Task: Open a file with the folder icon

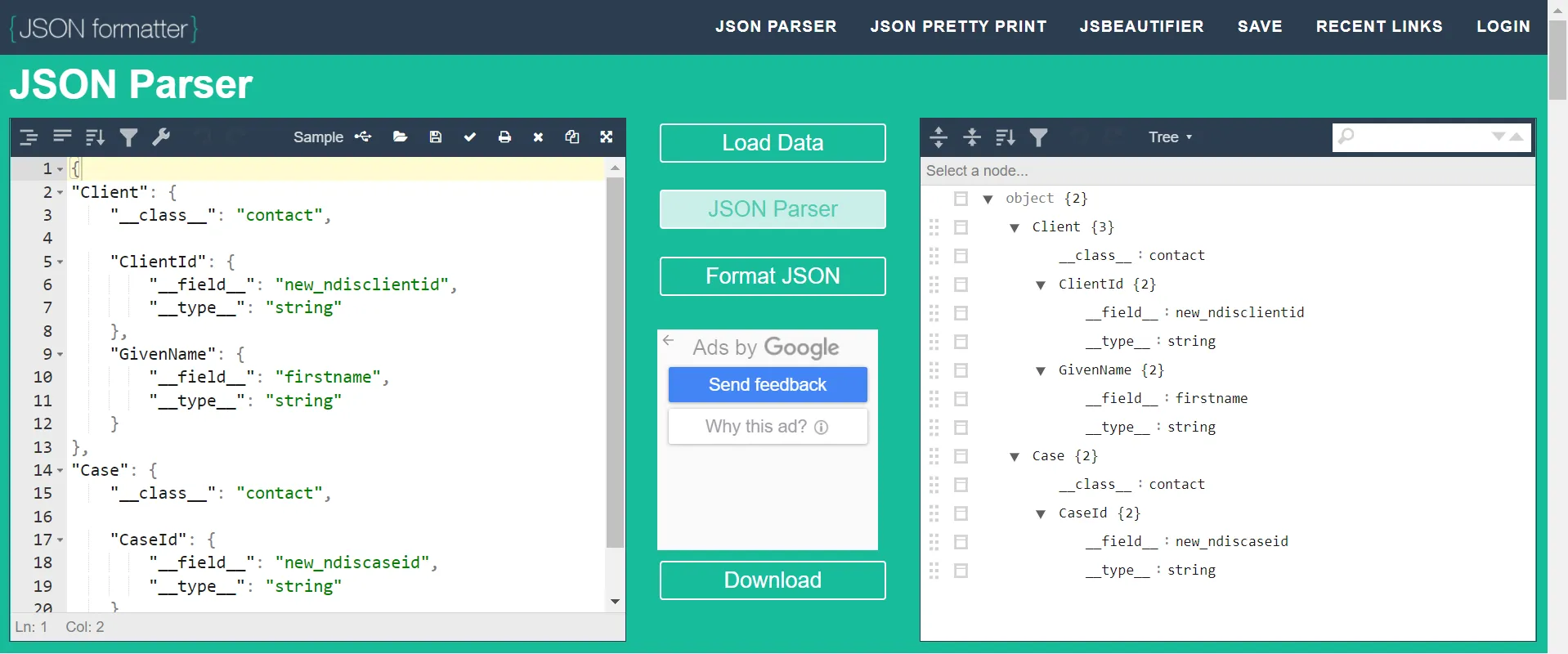Action: pyautogui.click(x=400, y=137)
